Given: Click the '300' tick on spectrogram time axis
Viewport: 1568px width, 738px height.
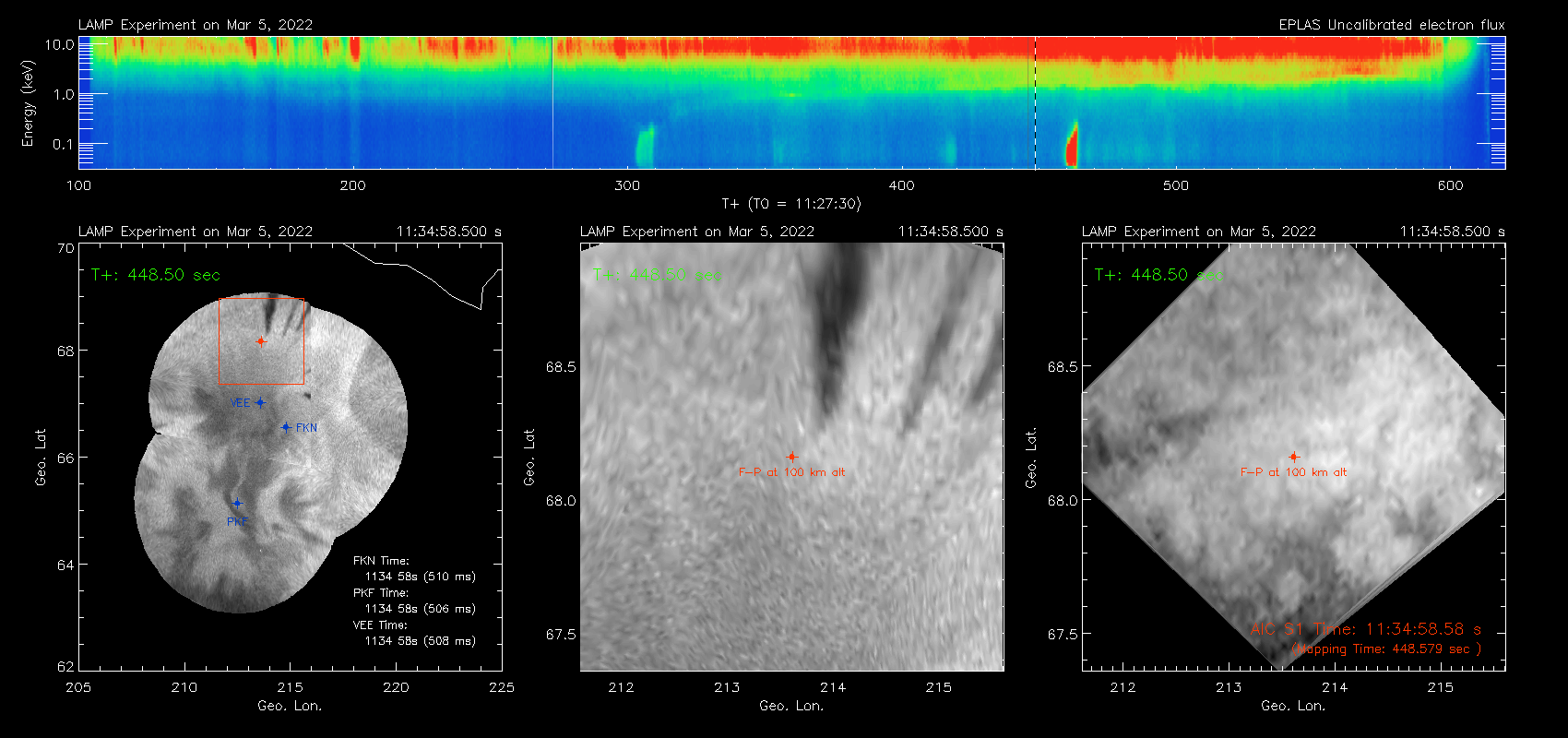Looking at the screenshot, I should pos(627,185).
